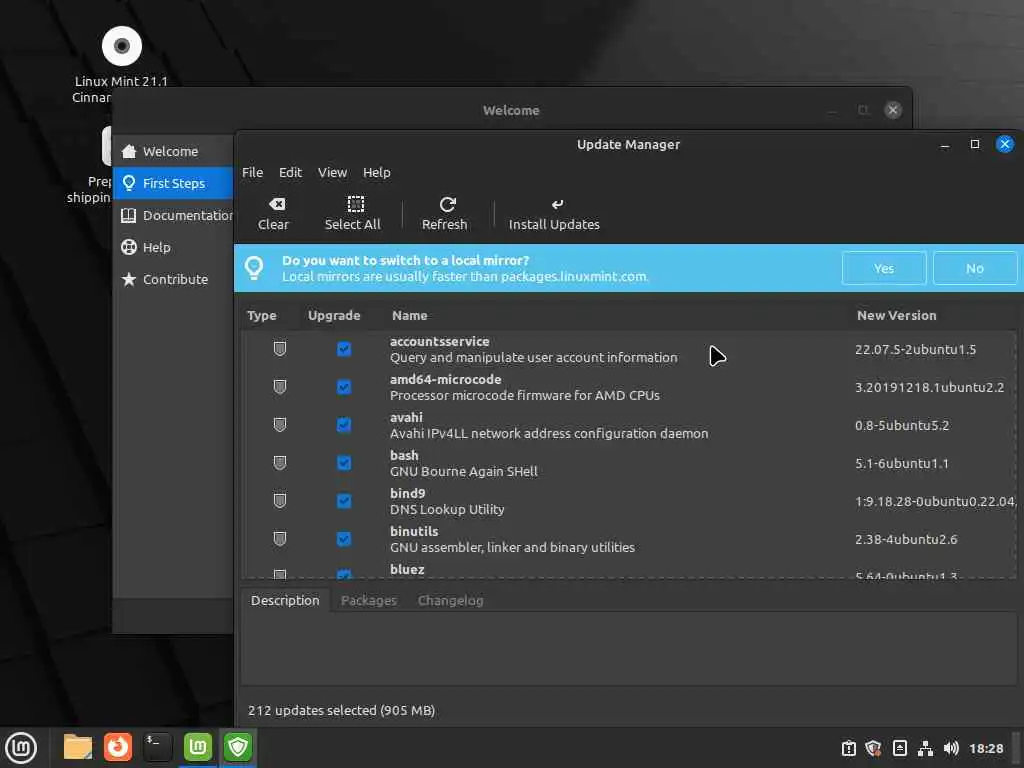The width and height of the screenshot is (1024, 768).
Task: Click the update shield tray icon
Action: (874, 748)
